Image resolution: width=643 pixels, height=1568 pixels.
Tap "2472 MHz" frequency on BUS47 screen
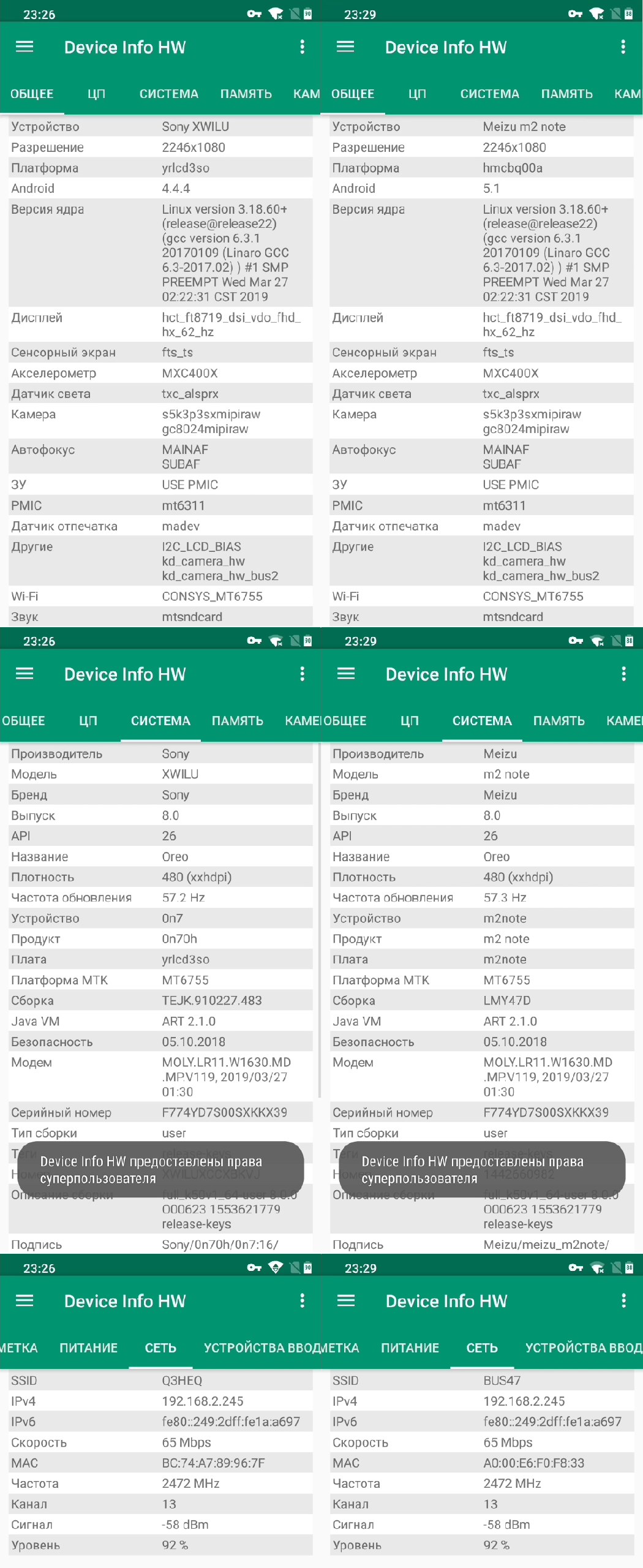512,1483
